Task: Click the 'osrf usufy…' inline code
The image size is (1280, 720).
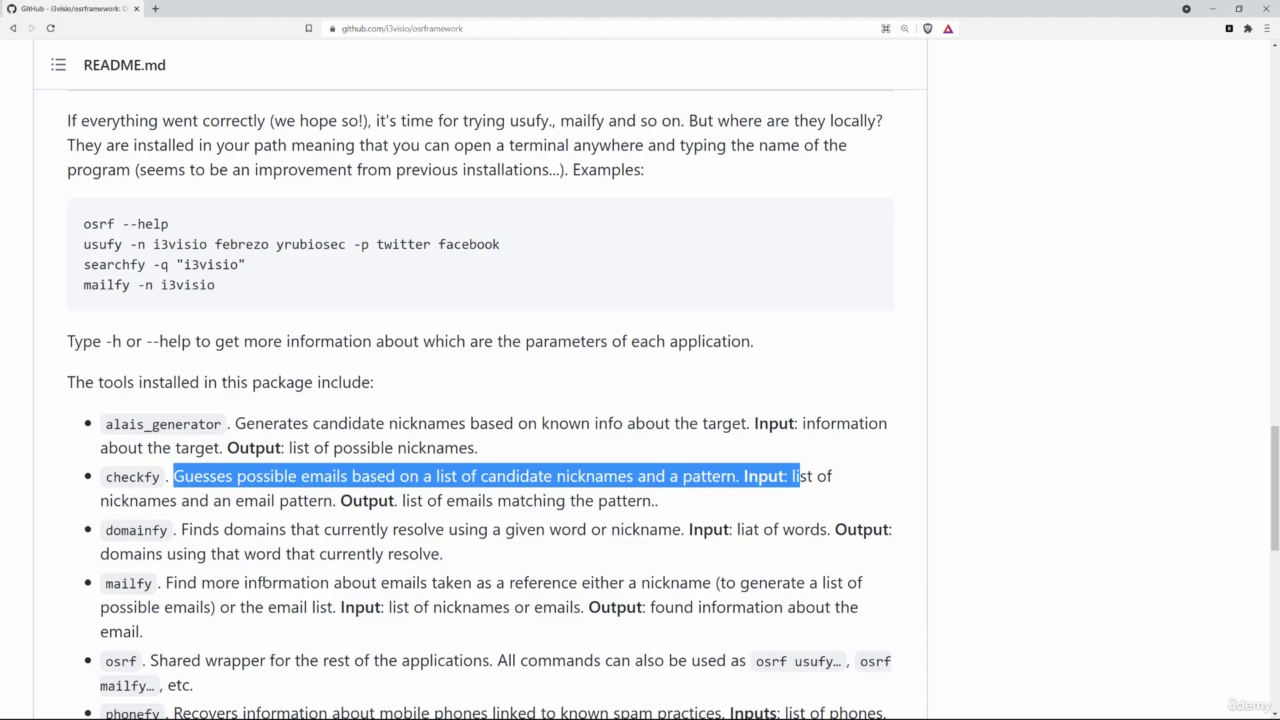Action: [798, 661]
